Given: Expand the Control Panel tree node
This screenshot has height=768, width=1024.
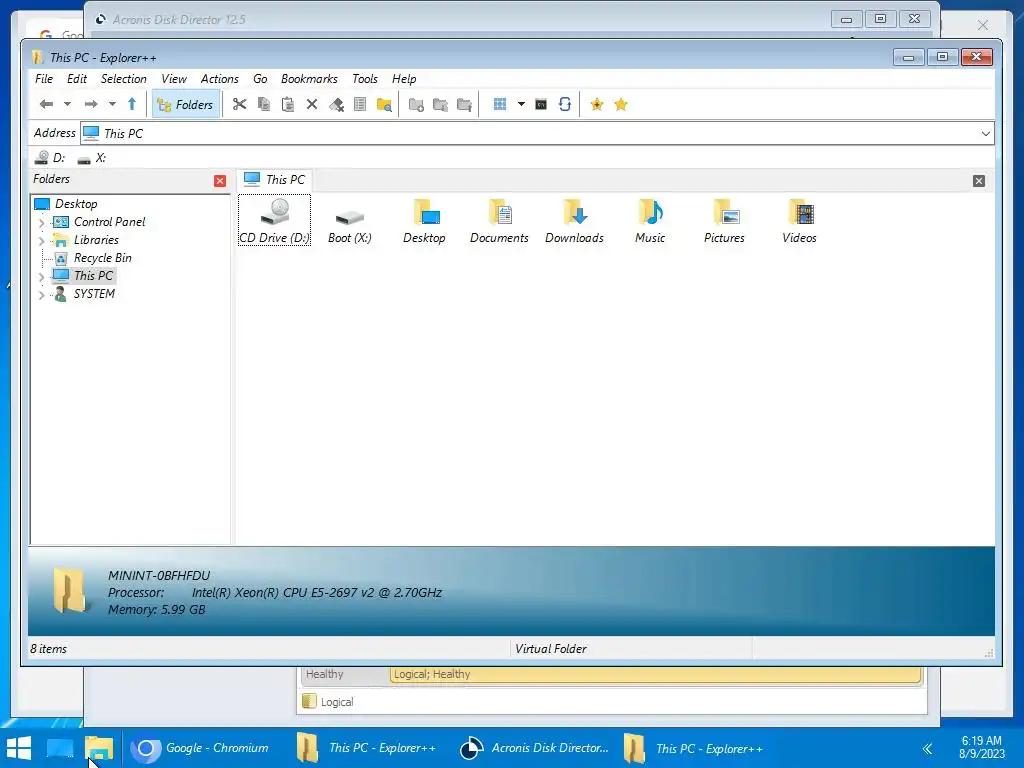Looking at the screenshot, I should click(x=42, y=223).
